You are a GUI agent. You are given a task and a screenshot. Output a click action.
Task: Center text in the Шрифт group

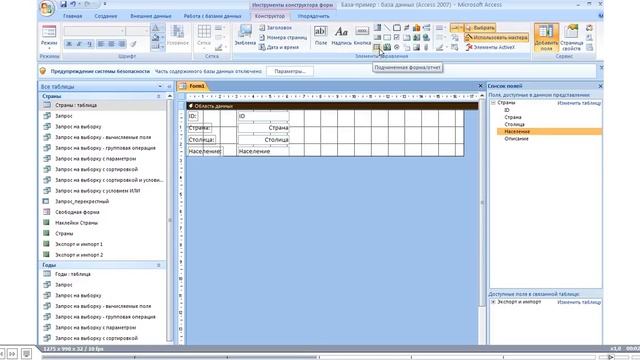pyautogui.click(x=111, y=44)
